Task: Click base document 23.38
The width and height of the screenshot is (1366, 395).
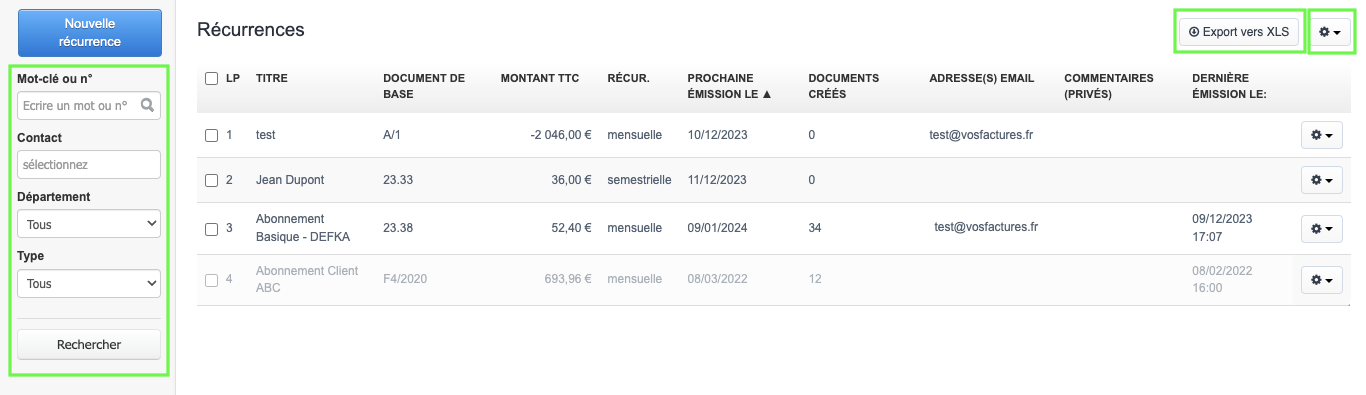Action: [398, 228]
